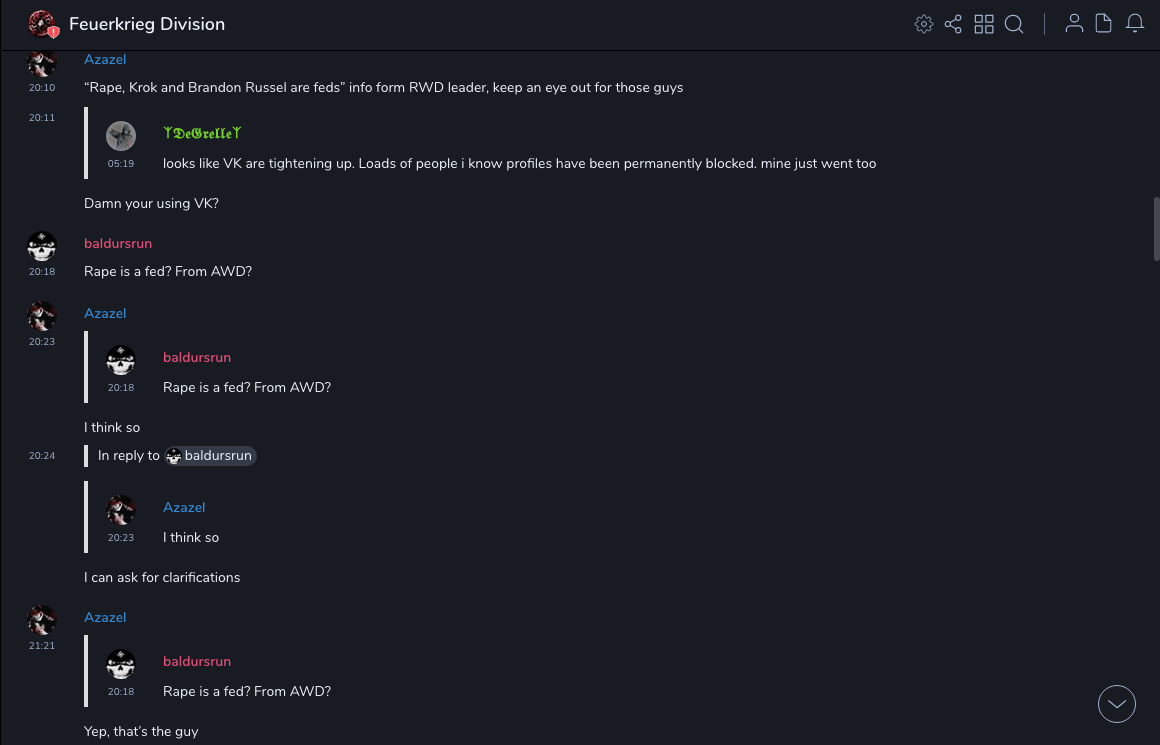Click the 20:10 message timestamp
Image resolution: width=1160 pixels, height=745 pixels.
coord(42,88)
